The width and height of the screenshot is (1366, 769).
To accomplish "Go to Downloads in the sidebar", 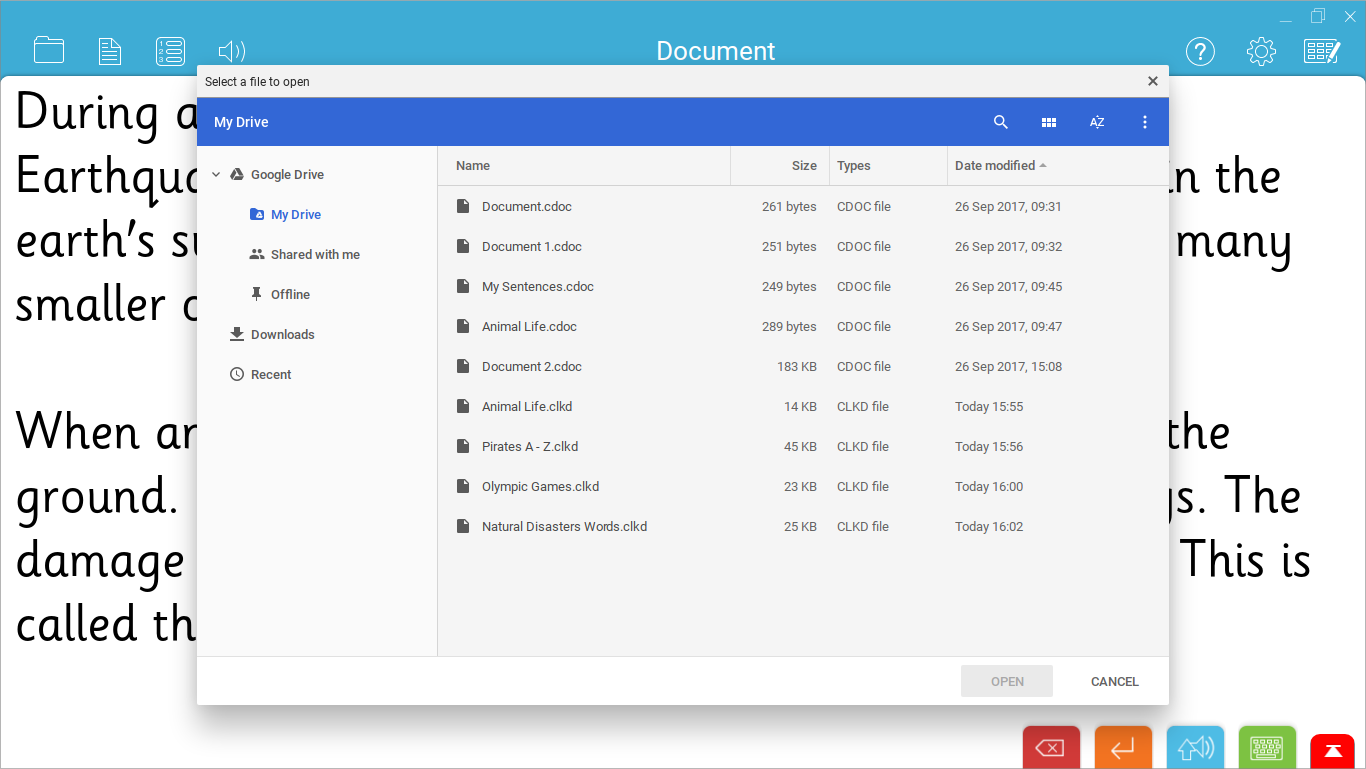I will point(282,334).
